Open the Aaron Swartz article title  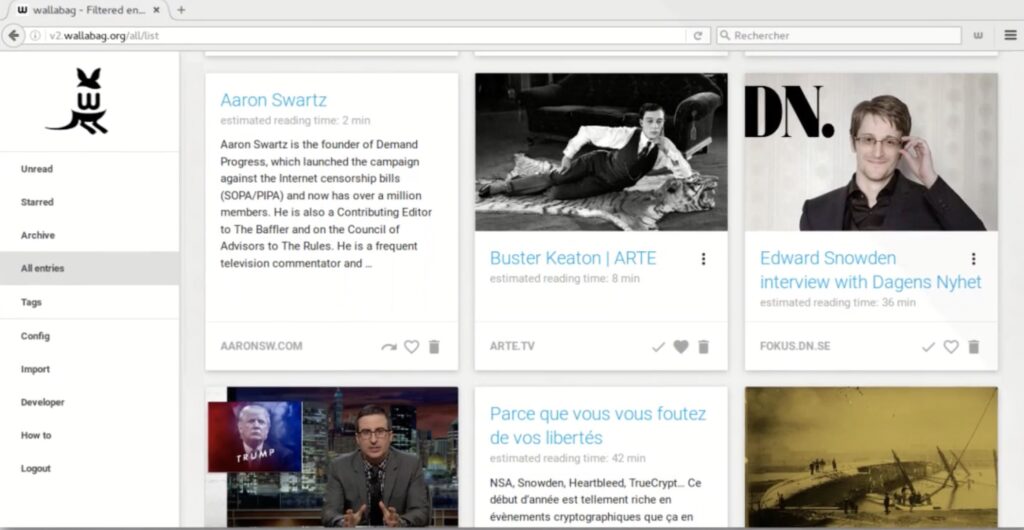(x=273, y=100)
